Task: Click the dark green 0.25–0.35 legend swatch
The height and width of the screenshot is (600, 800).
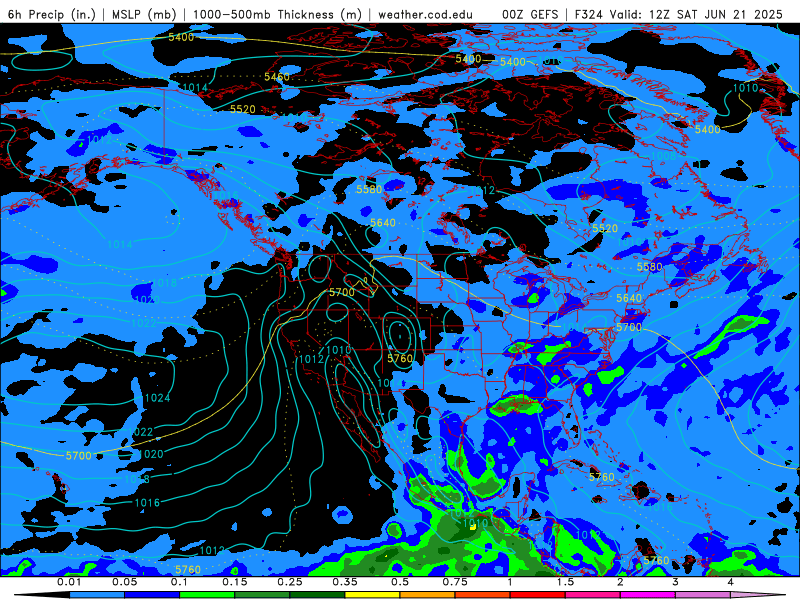Action: [317, 595]
